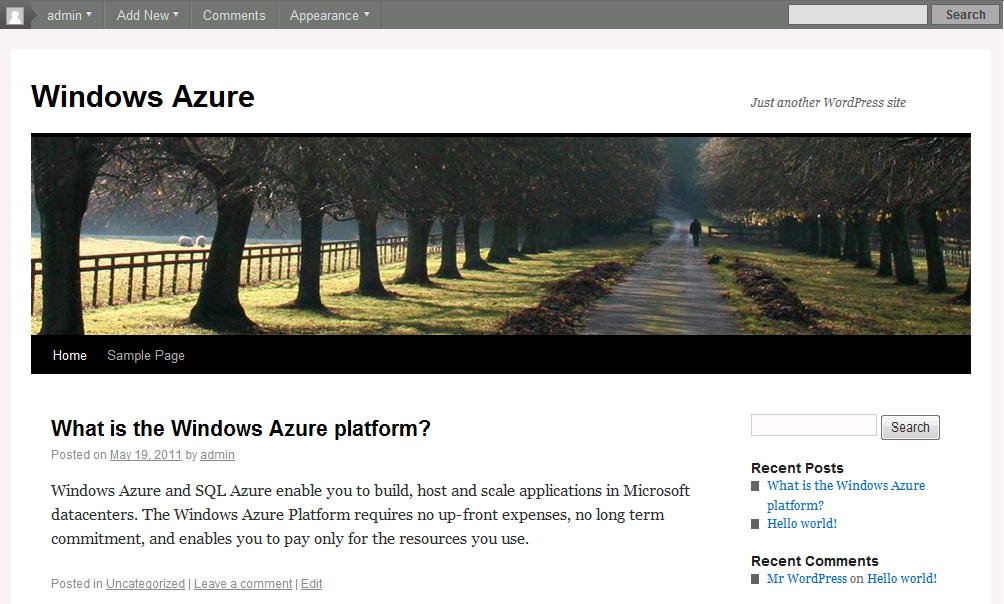Click the admin bar Search button
Viewport: 1004px width, 604px height.
[x=965, y=15]
